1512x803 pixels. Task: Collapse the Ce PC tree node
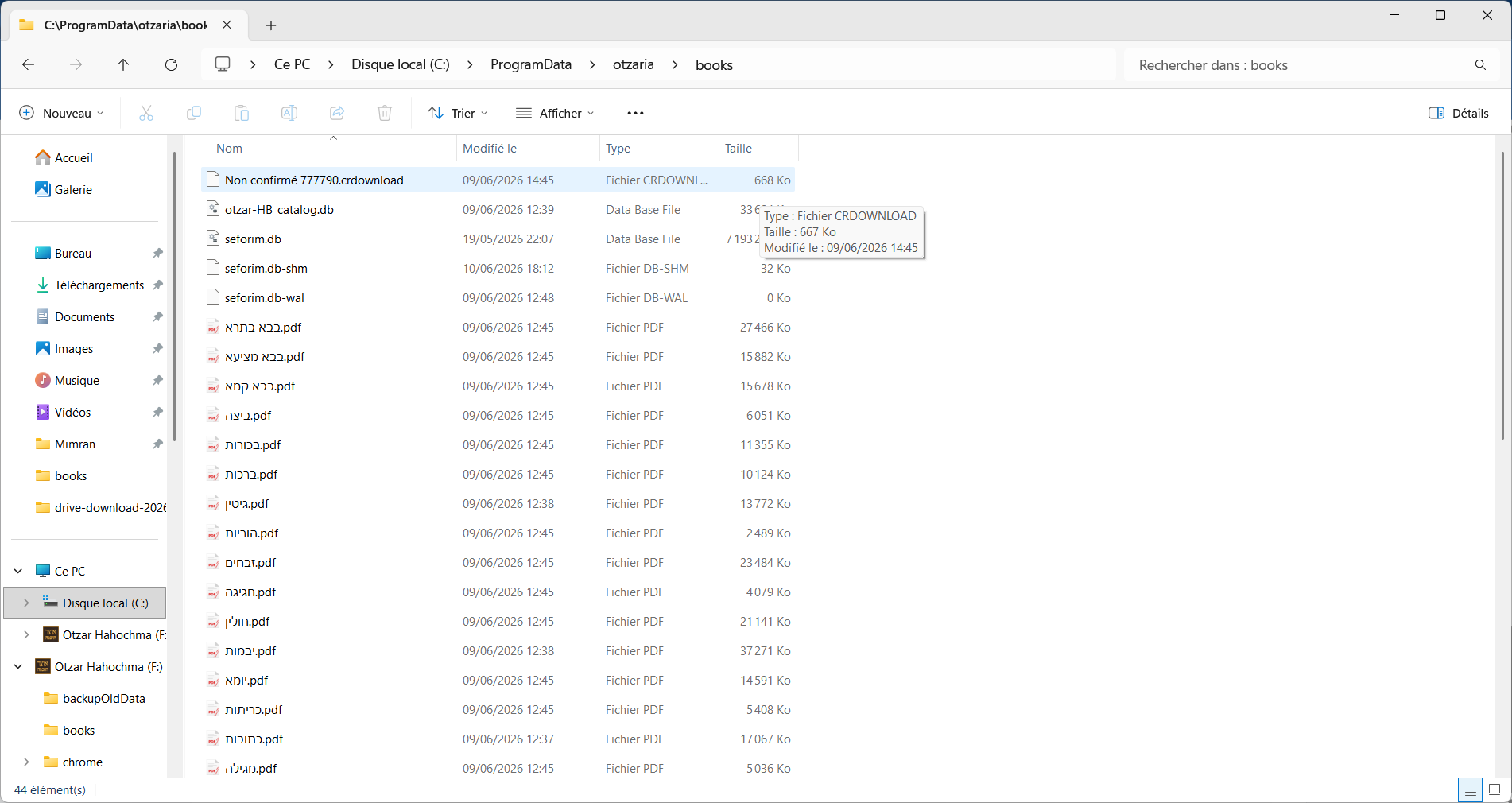(18, 571)
